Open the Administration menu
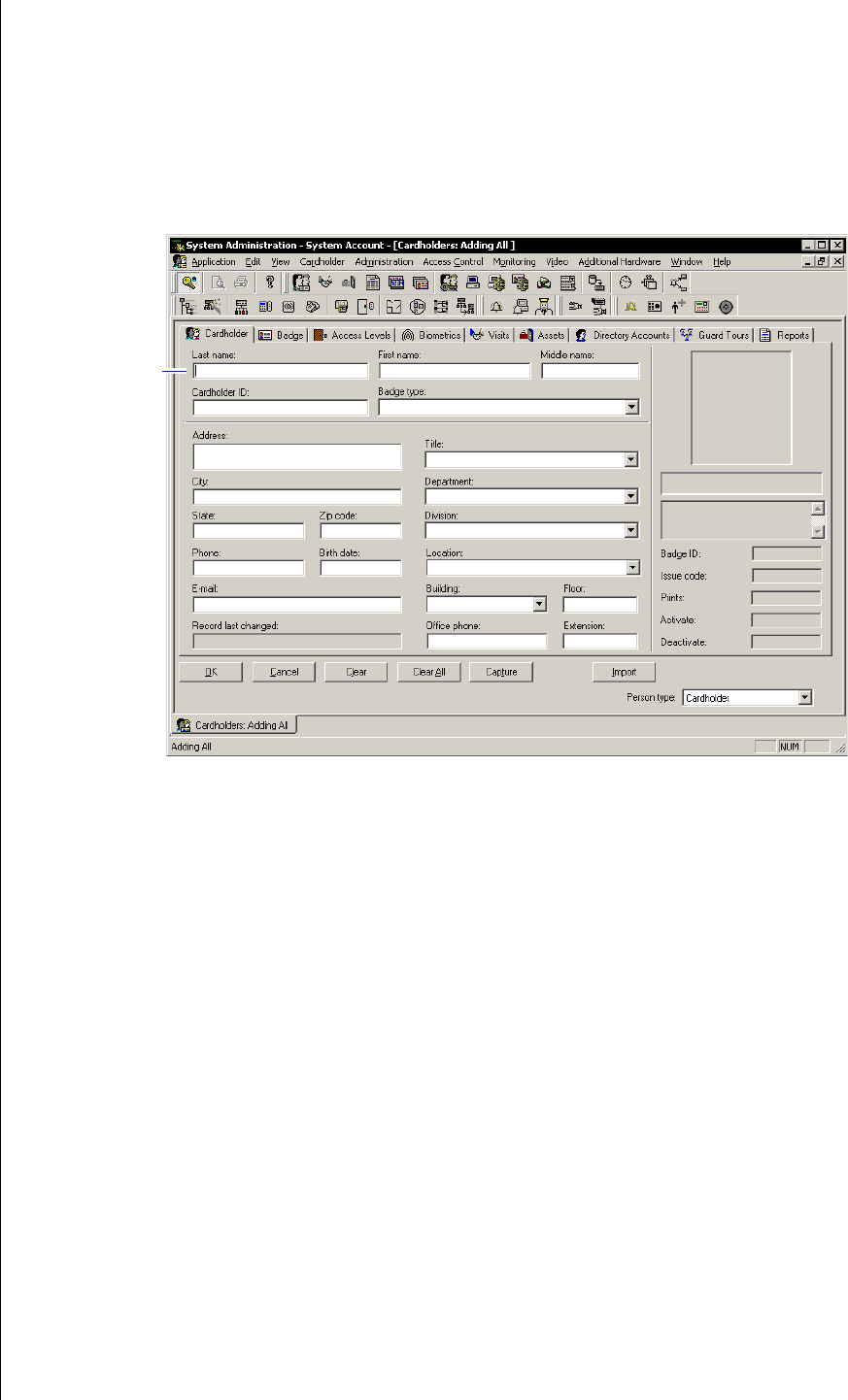 tap(384, 262)
